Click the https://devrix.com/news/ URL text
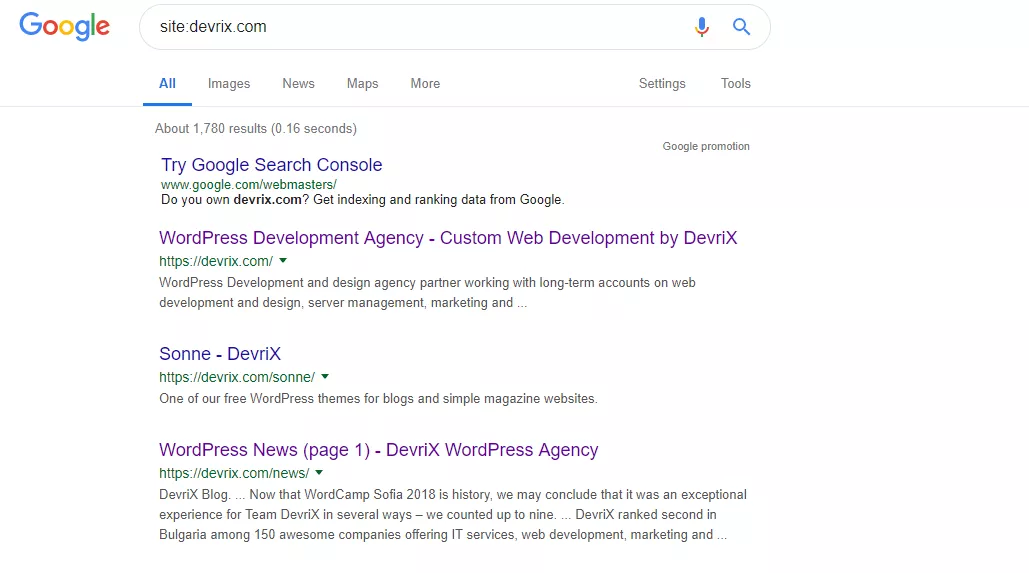The width and height of the screenshot is (1029, 573). (234, 473)
